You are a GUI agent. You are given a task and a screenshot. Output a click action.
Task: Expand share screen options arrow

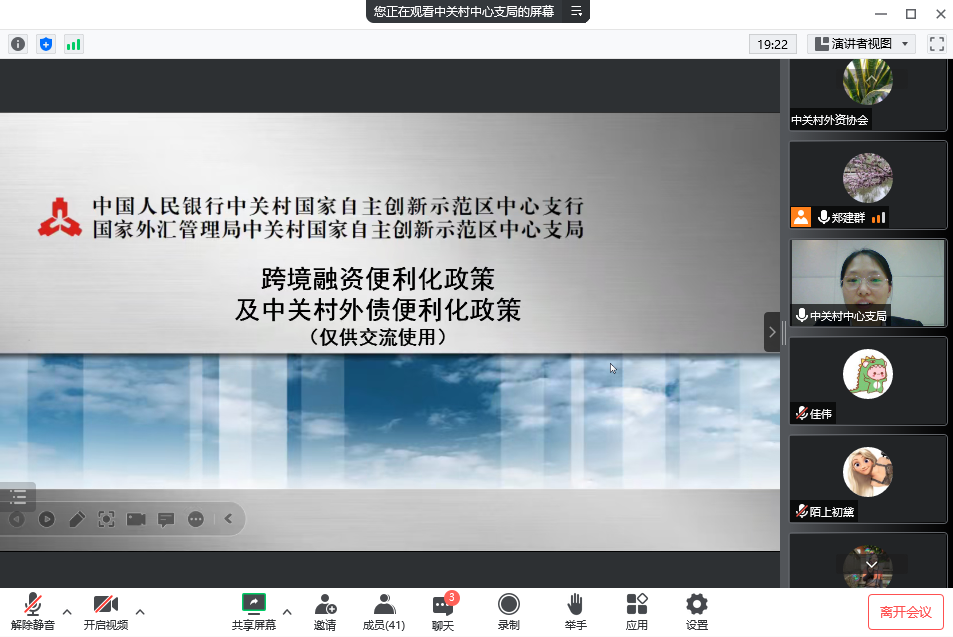(x=287, y=611)
